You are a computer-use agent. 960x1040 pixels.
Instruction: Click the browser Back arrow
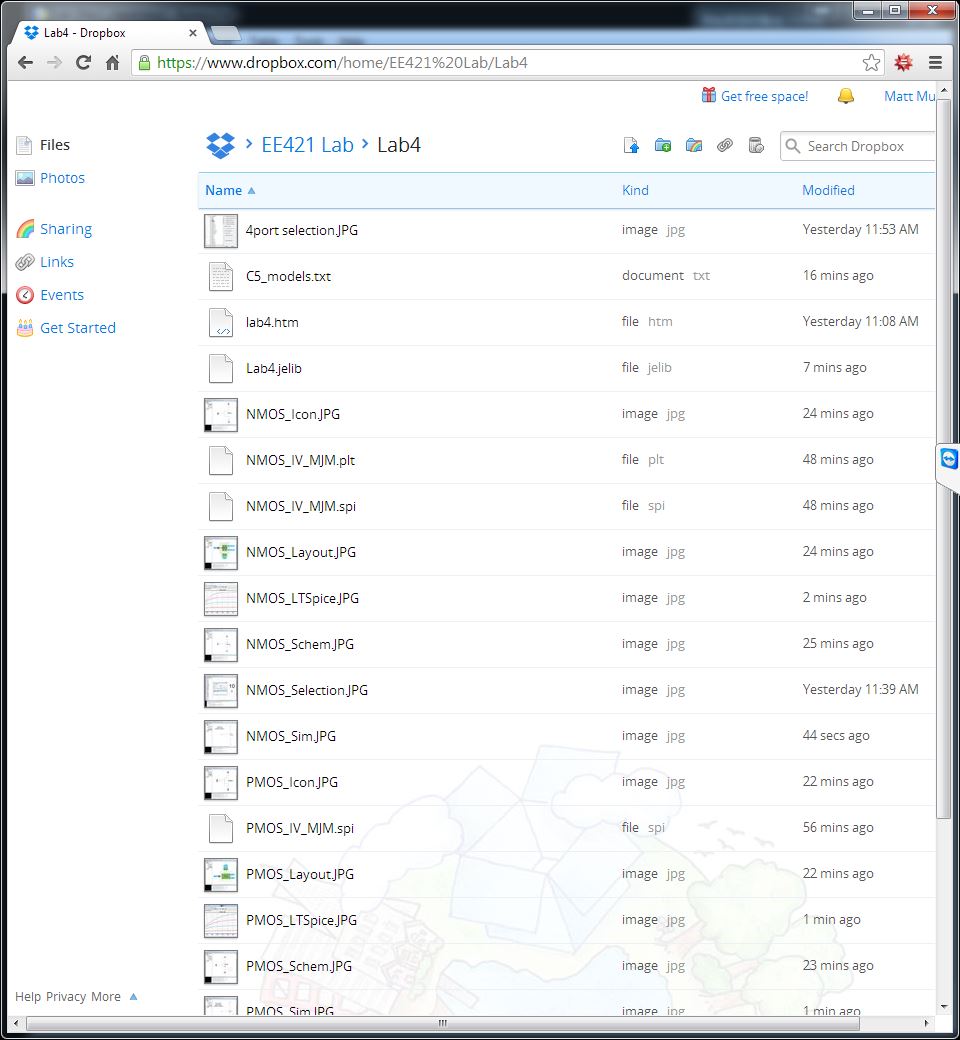point(25,62)
